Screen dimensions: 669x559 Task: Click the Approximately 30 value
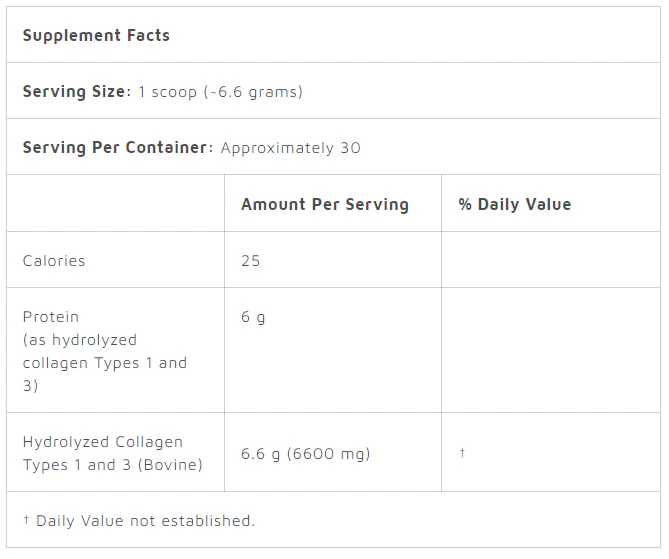click(291, 148)
